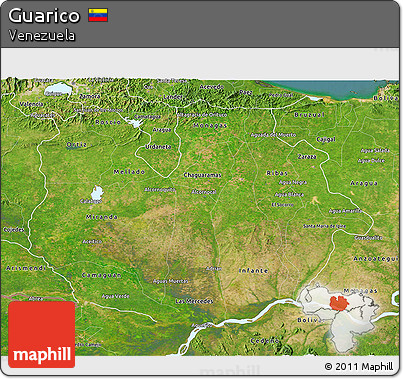The image size is (403, 379).
Task: Click the Agua Dulce map label
Action: coord(371,160)
